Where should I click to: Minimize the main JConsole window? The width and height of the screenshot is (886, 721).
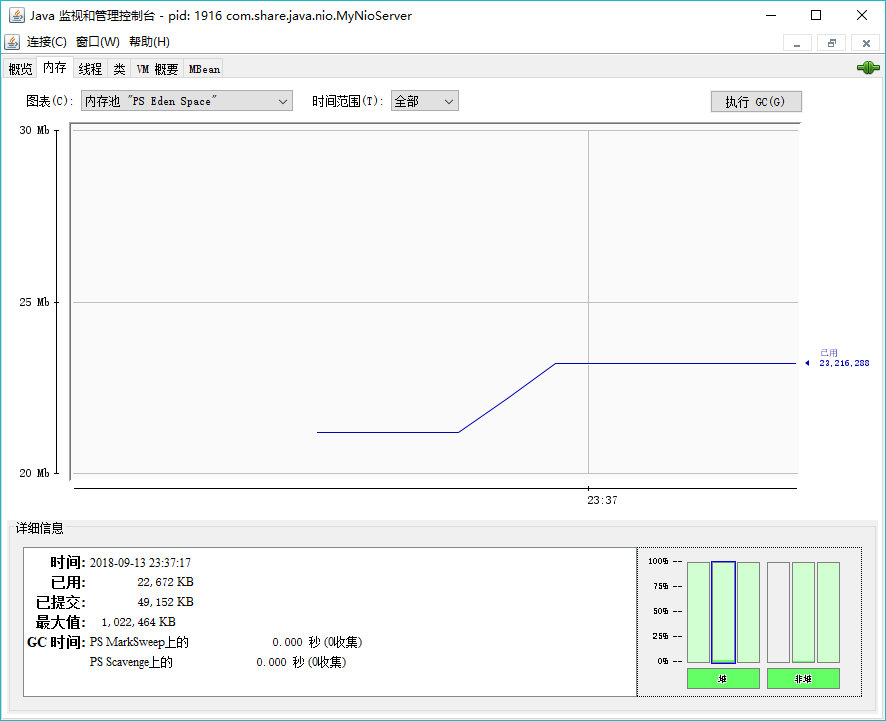[x=771, y=15]
